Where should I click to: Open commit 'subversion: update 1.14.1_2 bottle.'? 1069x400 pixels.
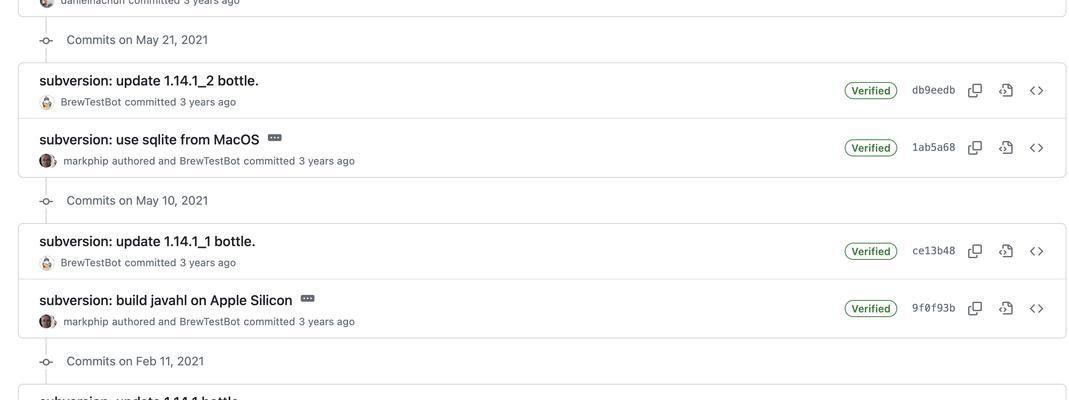coord(149,81)
